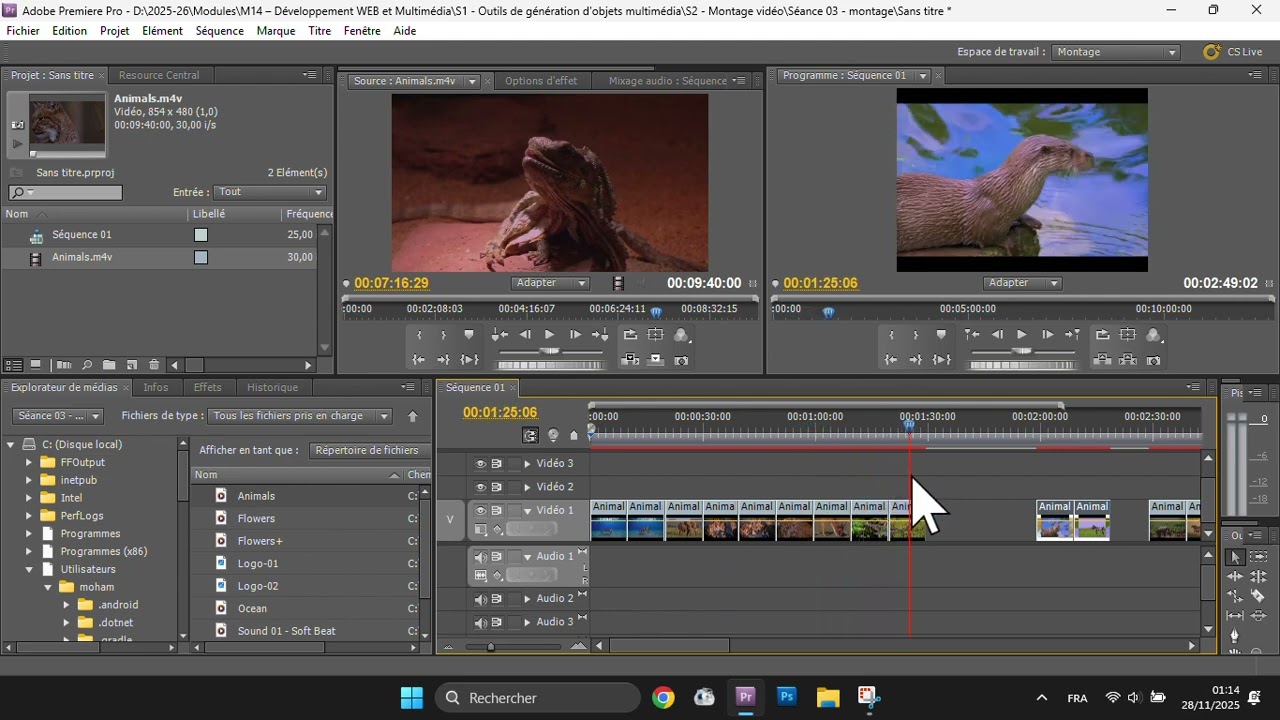Click Automate to Sequence icon in Project panel
Image resolution: width=1280 pixels, height=720 pixels.
(64, 365)
